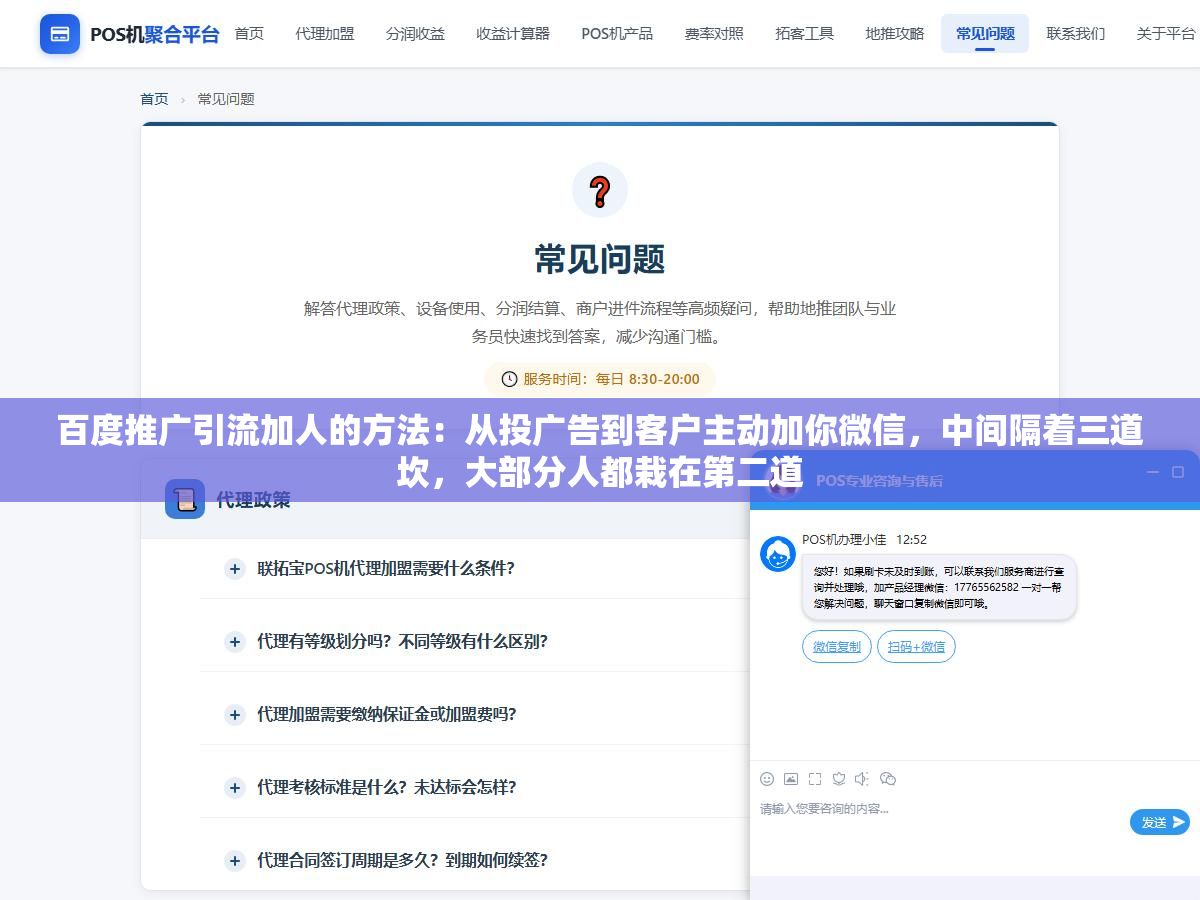Image resolution: width=1200 pixels, height=900 pixels.
Task: Click the rating icon in chat toolbar
Action: pyautogui.click(x=839, y=778)
